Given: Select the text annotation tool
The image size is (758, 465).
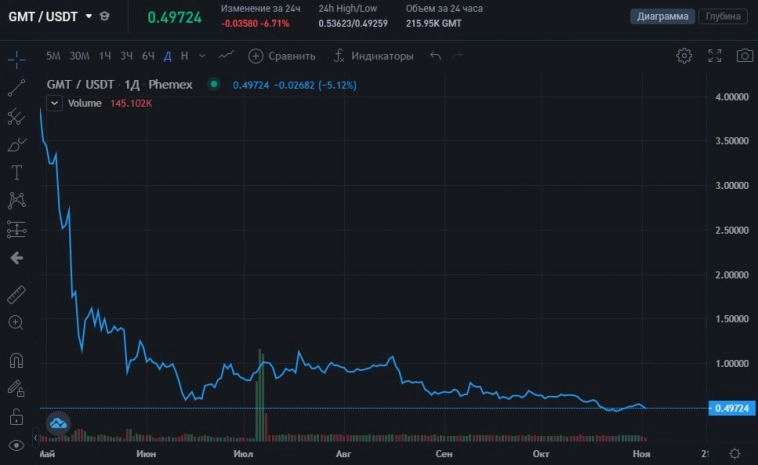Looking at the screenshot, I should point(16,173).
